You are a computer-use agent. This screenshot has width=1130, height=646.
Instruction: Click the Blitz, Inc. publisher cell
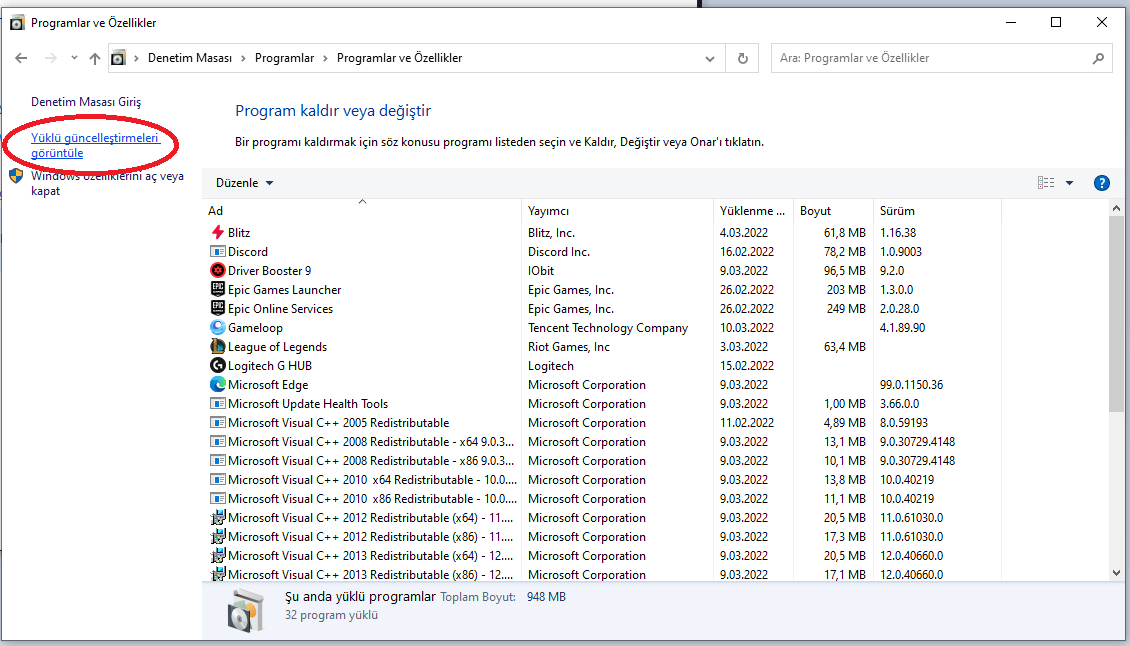551,233
